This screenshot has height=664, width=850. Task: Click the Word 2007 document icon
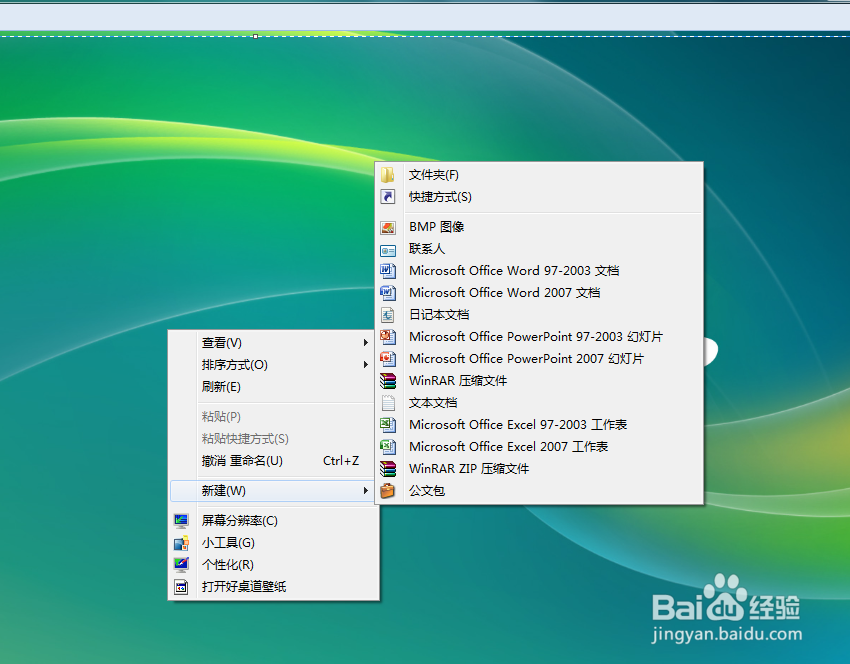(x=388, y=293)
